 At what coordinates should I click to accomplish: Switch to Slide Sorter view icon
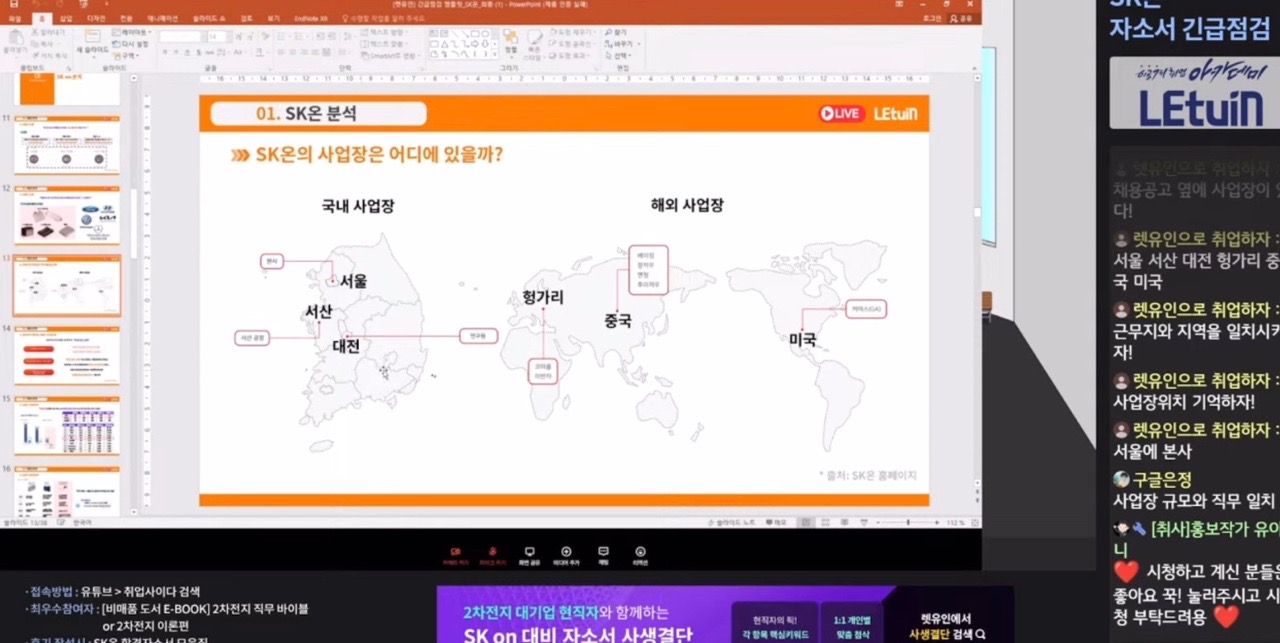coord(825,522)
